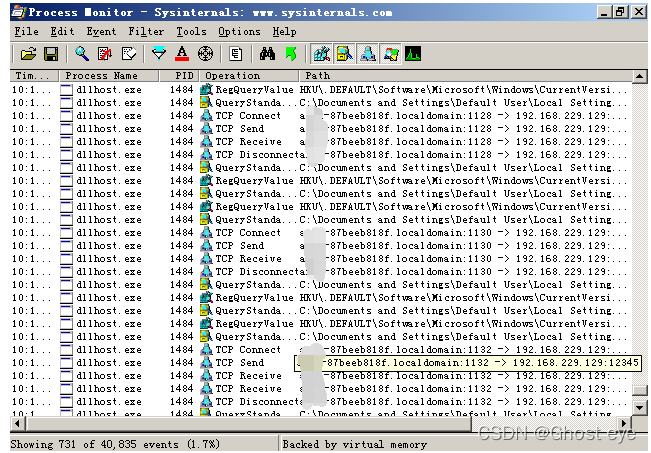Toggle event capture magnifier icon
The height and width of the screenshot is (453, 651).
[81, 53]
